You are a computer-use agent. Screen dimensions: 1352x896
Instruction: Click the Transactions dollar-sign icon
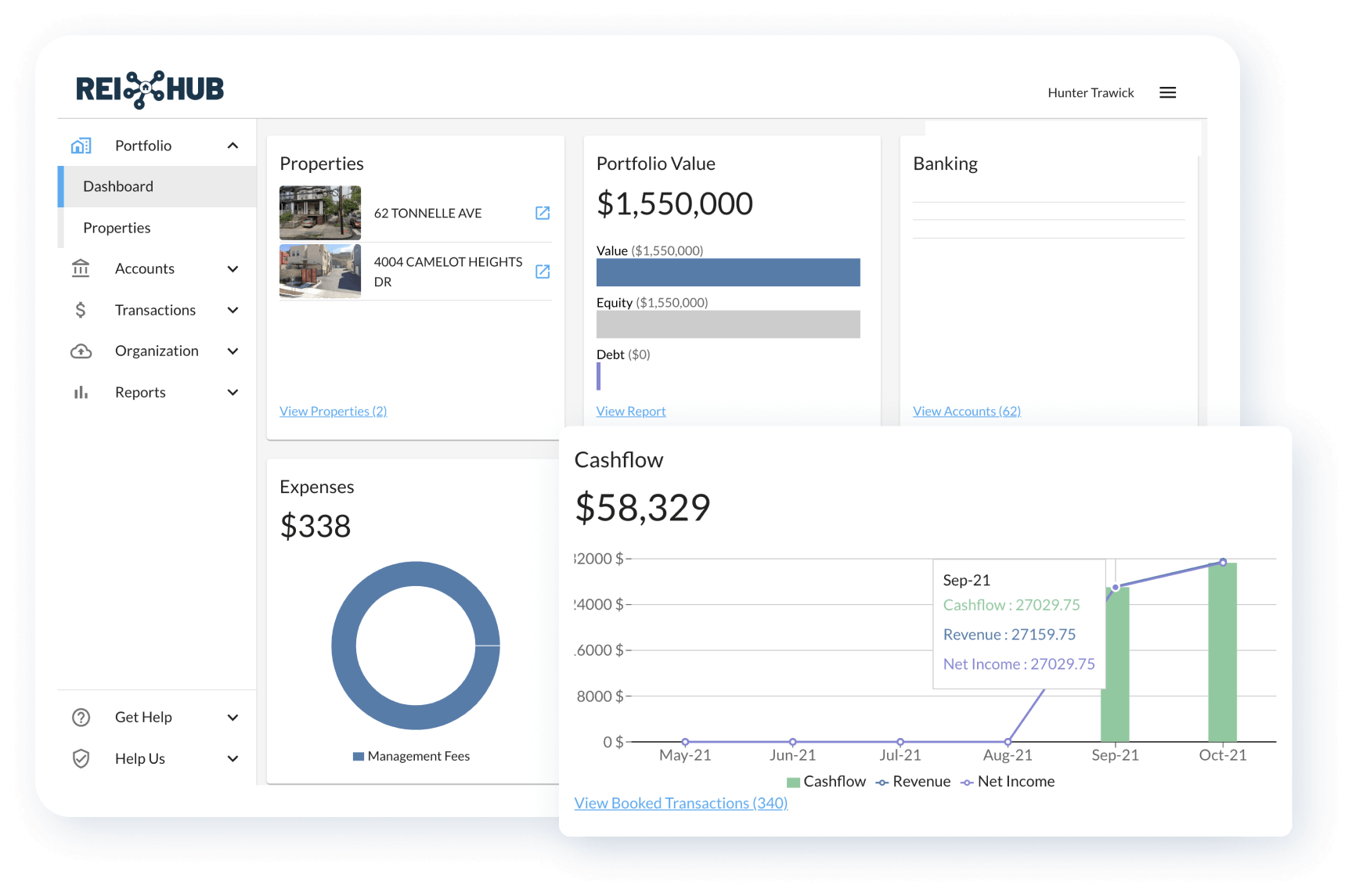click(81, 310)
